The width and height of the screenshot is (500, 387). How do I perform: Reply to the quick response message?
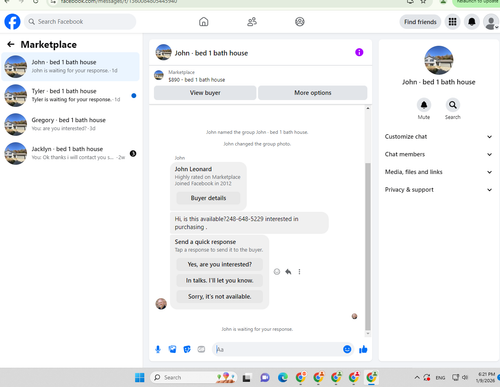pyautogui.click(x=288, y=272)
